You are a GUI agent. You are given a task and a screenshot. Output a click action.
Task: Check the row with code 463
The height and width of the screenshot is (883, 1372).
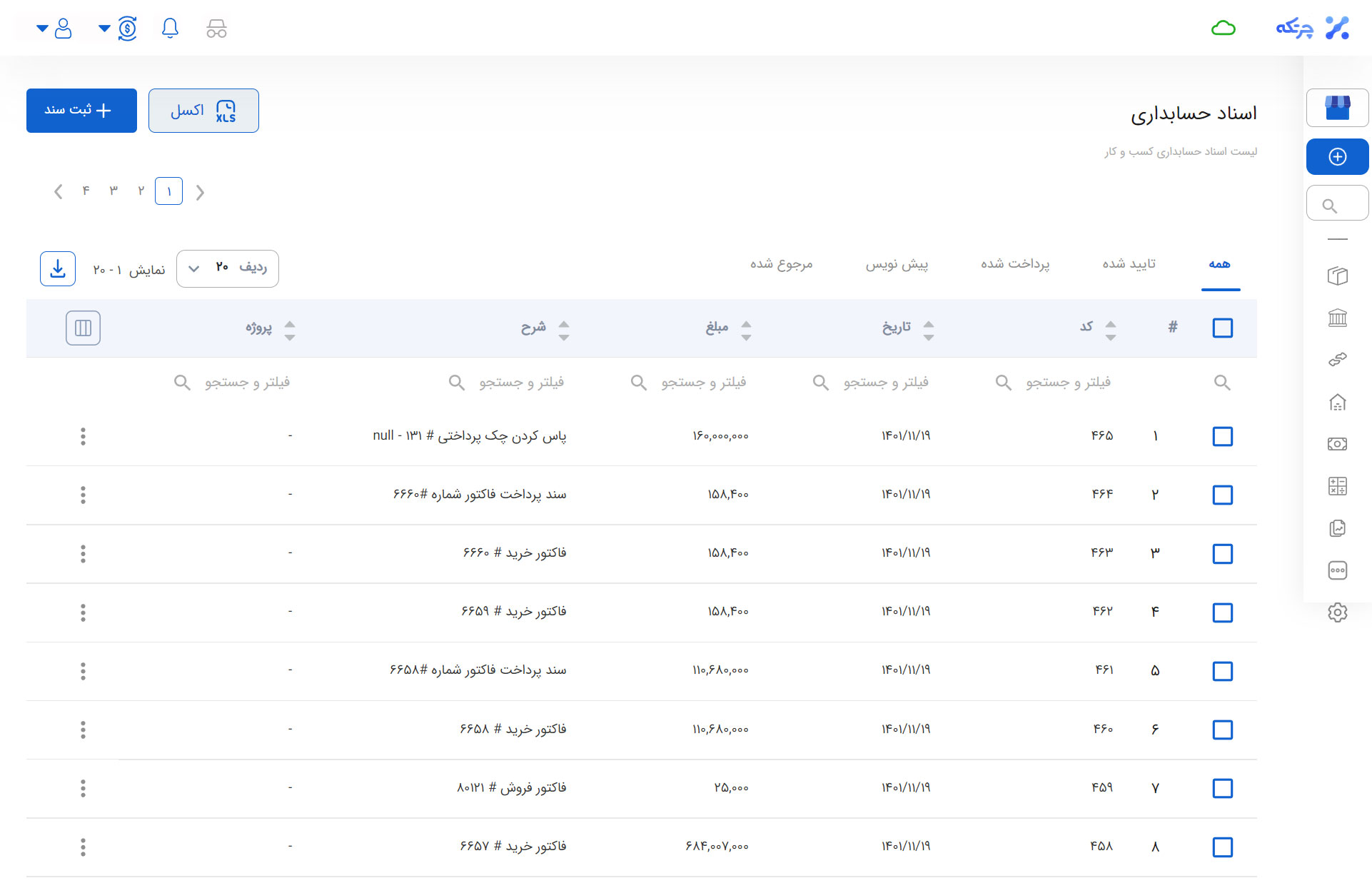tap(1222, 553)
